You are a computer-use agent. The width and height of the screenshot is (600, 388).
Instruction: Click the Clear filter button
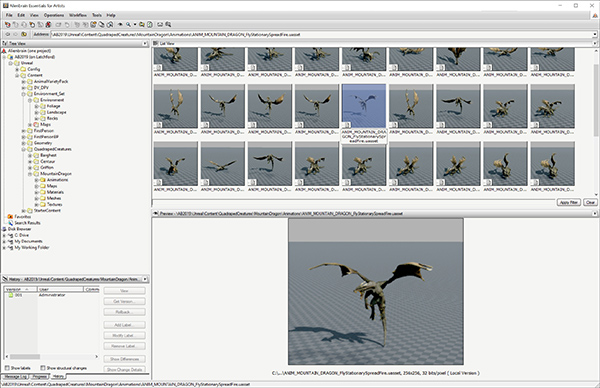[x=590, y=202]
